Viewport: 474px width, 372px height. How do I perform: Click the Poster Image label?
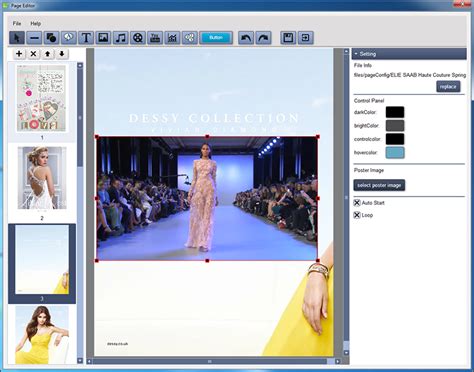(369, 170)
